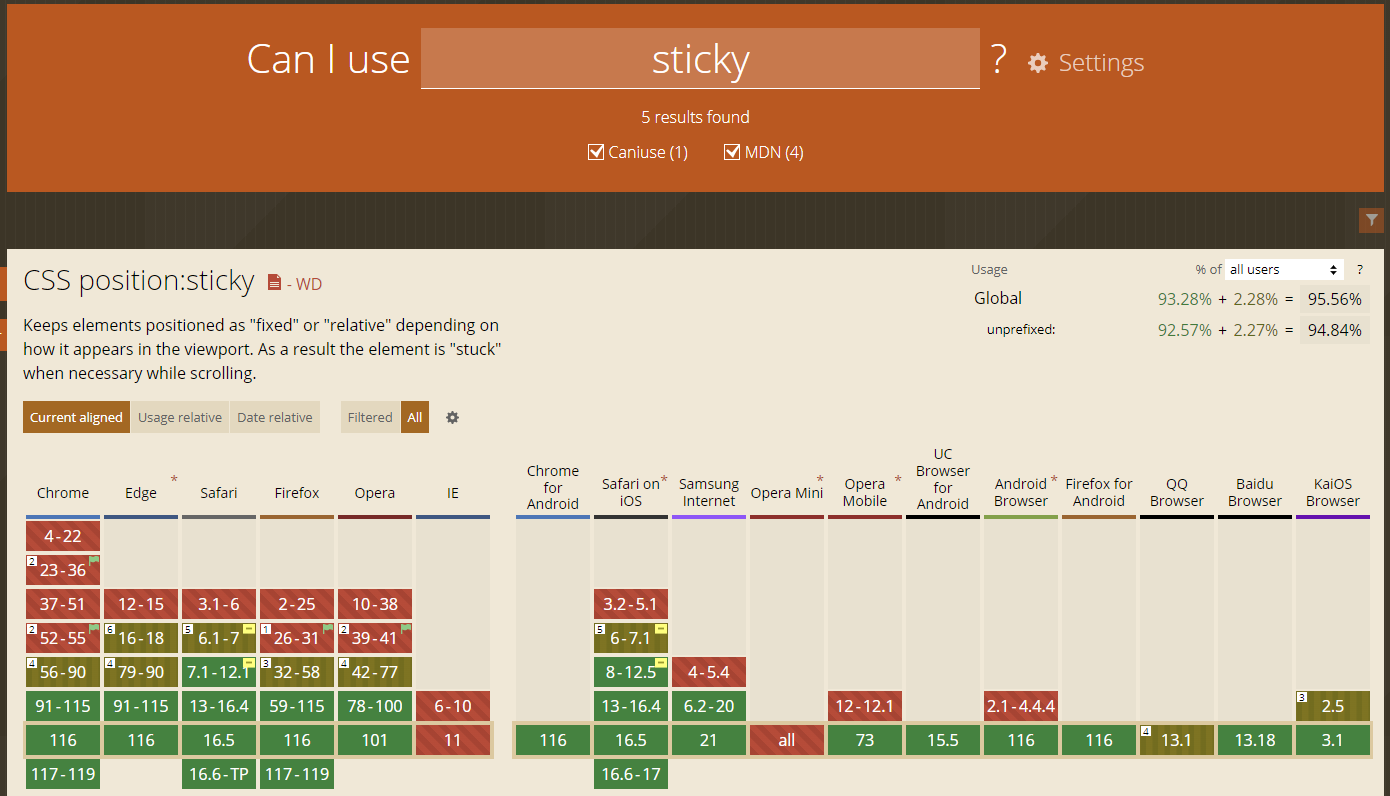The width and height of the screenshot is (1390, 796).
Task: Click Safari on iOS column header
Action: (x=631, y=492)
